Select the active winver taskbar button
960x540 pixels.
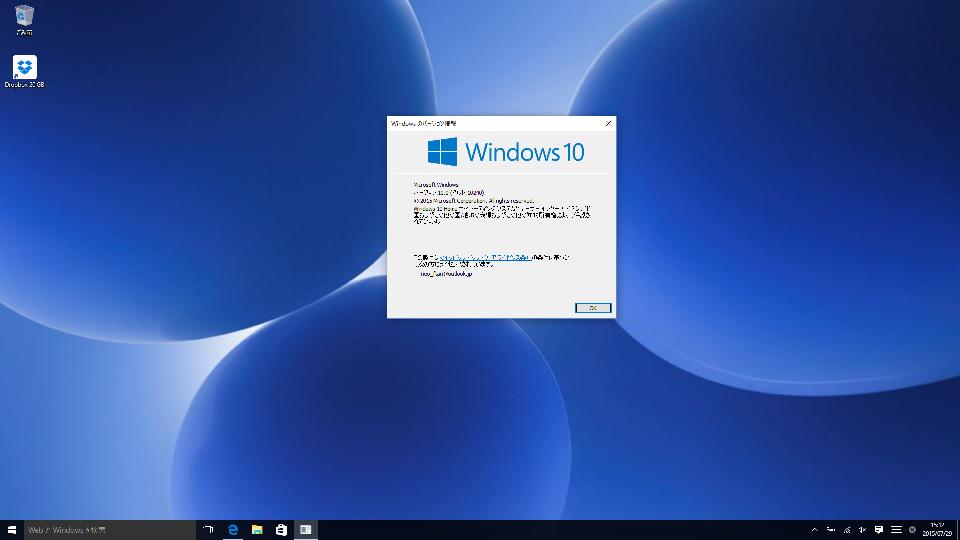(x=306, y=530)
